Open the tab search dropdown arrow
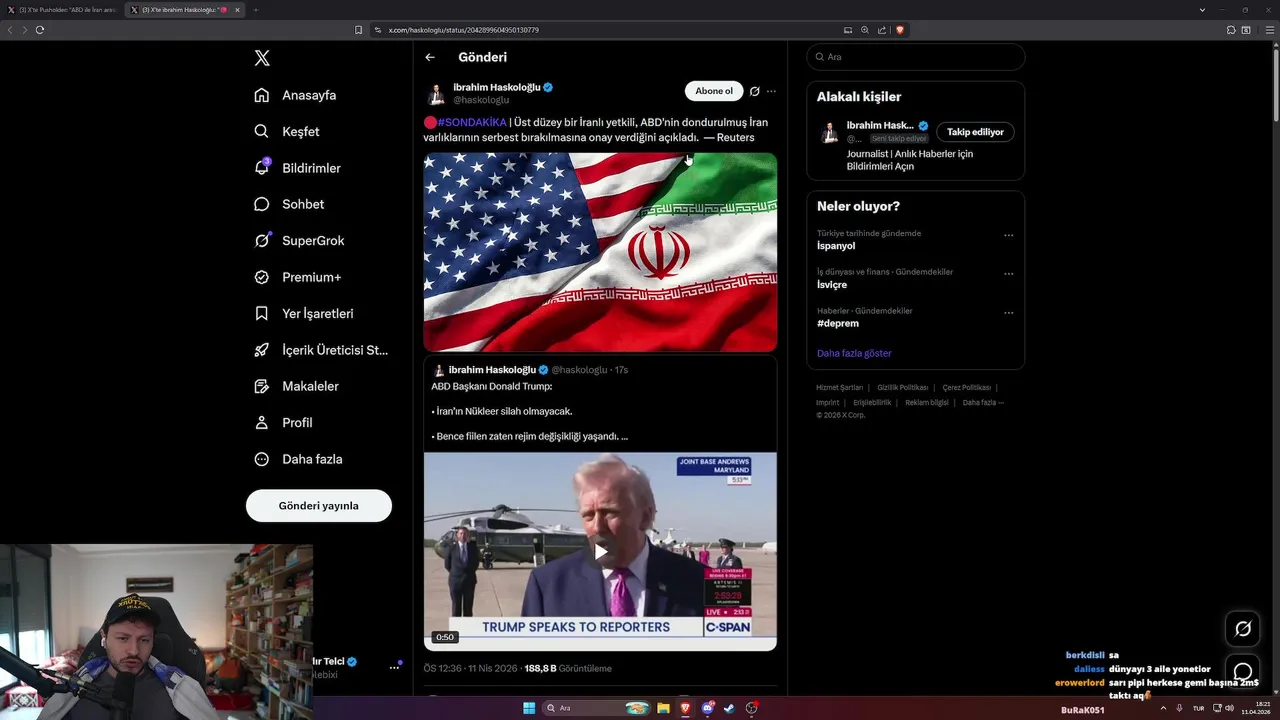This screenshot has height=720, width=1280. pyautogui.click(x=1202, y=10)
